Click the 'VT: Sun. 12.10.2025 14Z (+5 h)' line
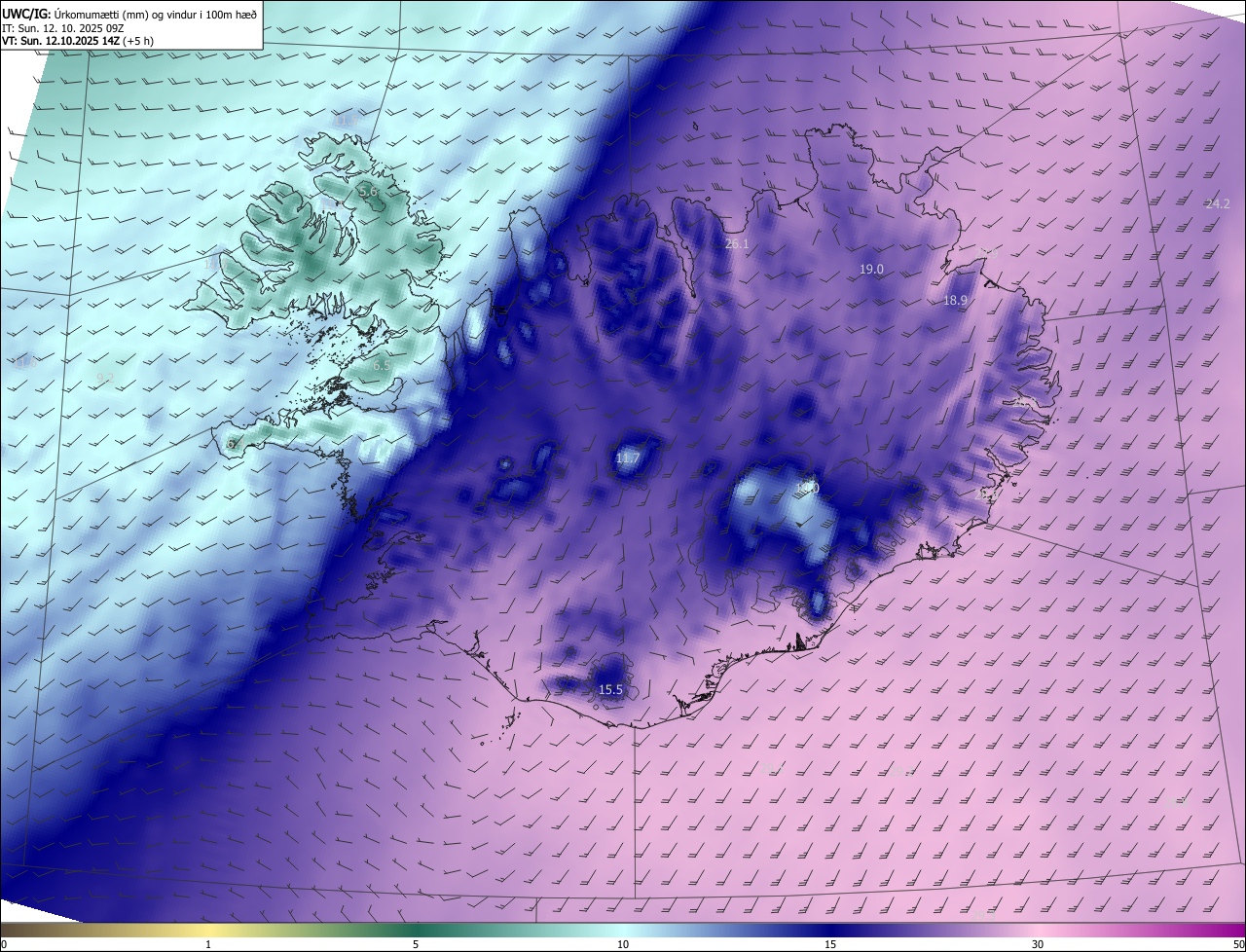The height and width of the screenshot is (952, 1246). point(78,41)
